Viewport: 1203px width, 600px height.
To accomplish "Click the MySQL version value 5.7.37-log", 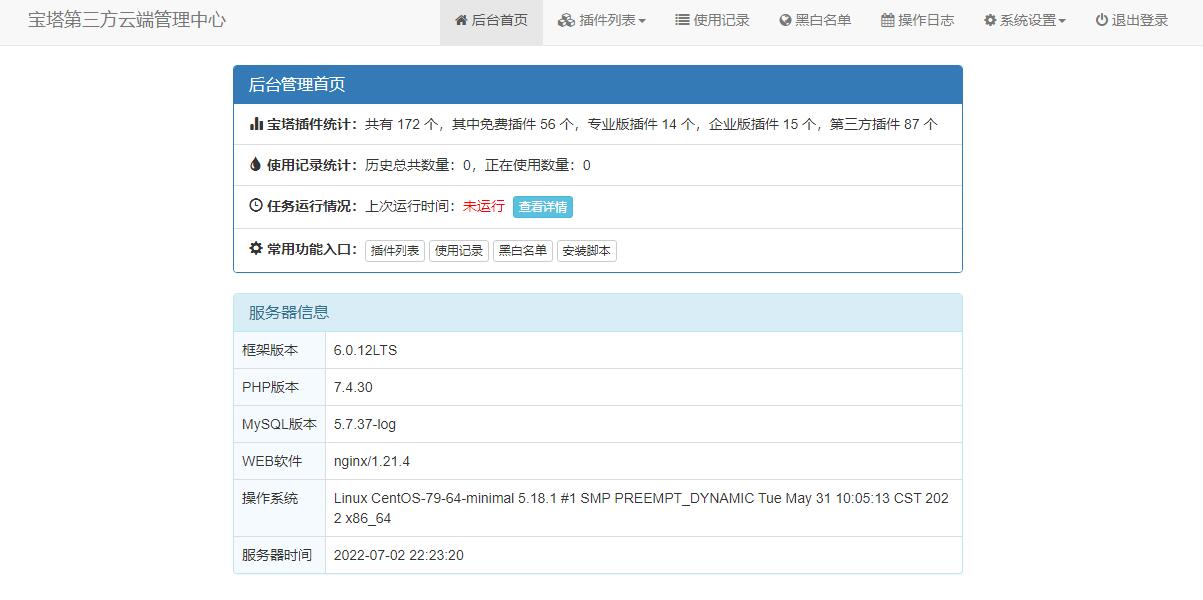I will [365, 424].
